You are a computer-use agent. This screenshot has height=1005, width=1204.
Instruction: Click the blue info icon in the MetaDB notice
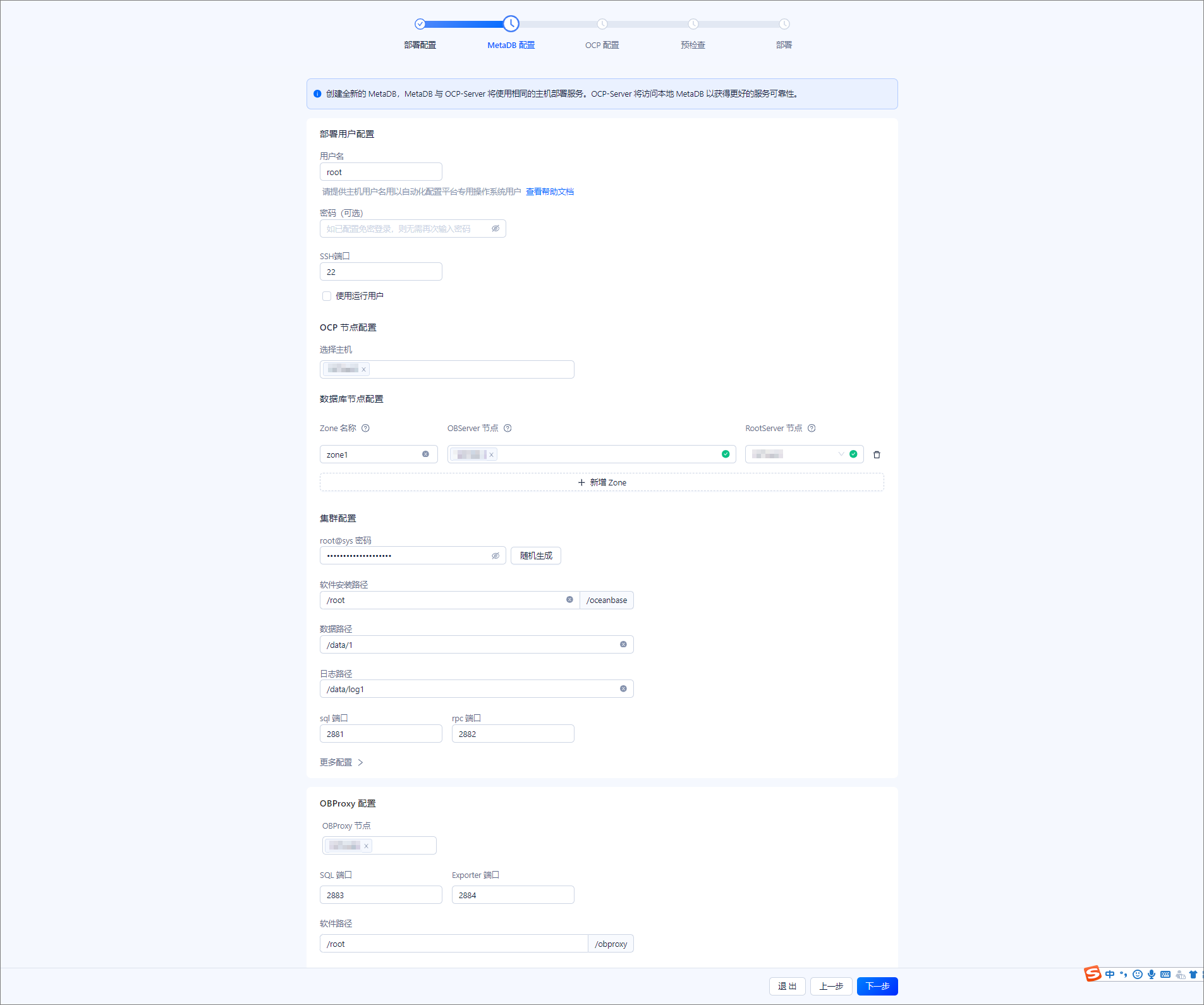click(317, 94)
